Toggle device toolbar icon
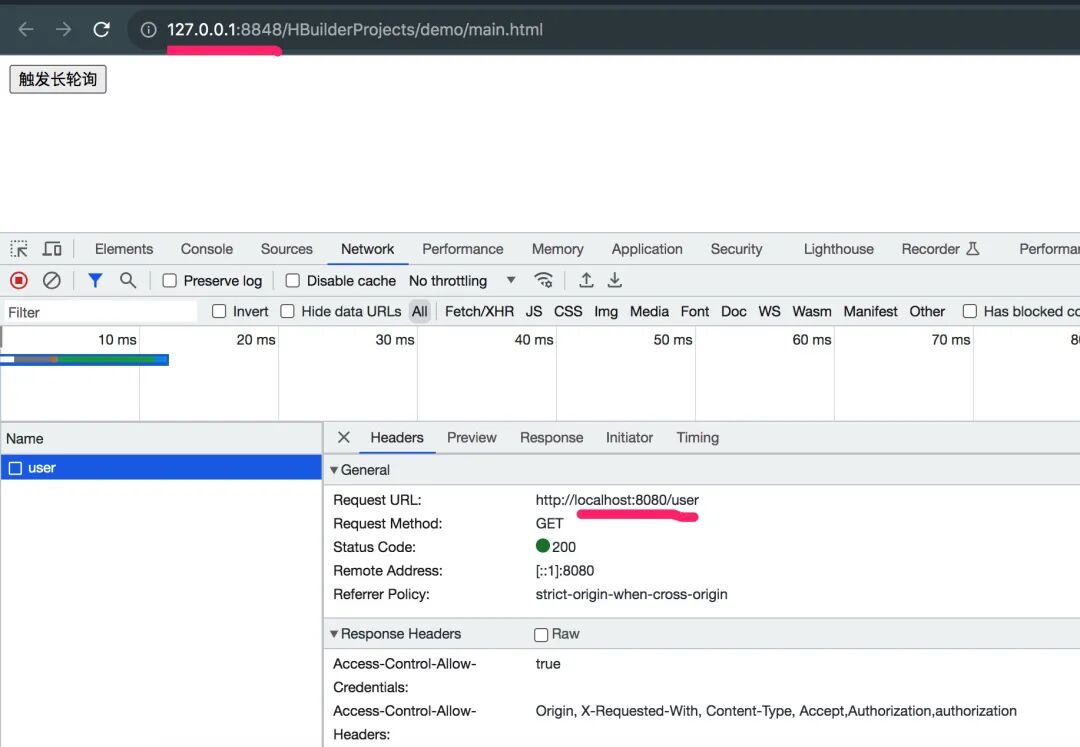 pyautogui.click(x=52, y=249)
